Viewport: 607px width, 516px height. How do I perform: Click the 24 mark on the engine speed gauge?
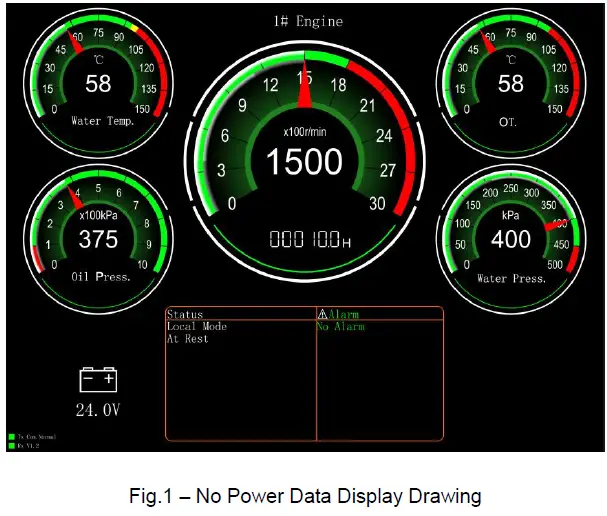[384, 136]
